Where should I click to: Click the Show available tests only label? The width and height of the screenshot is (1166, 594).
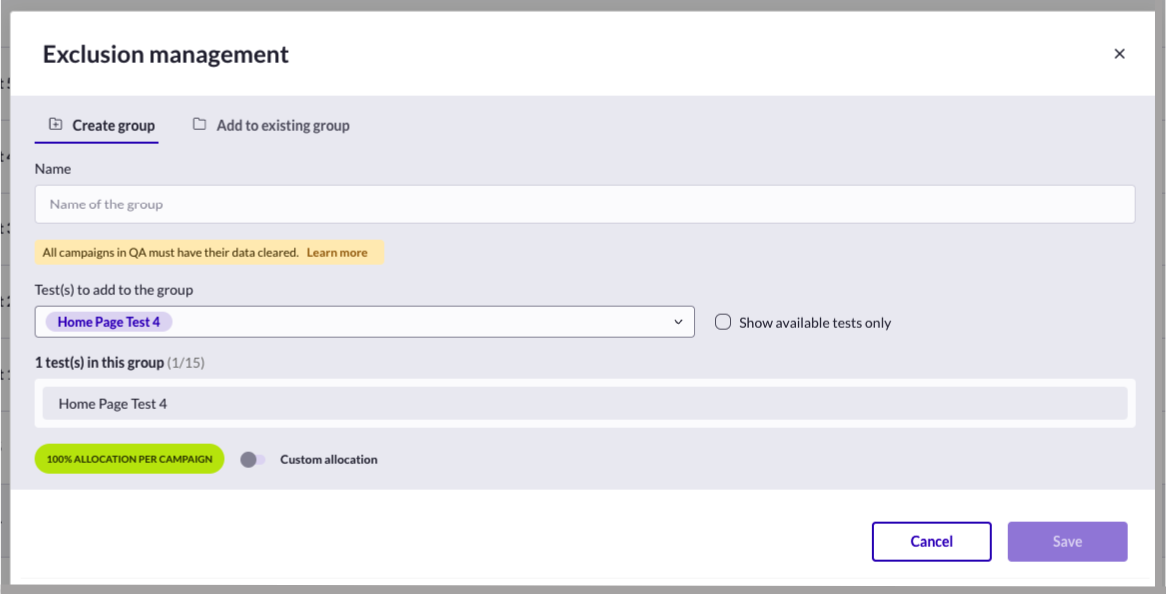[815, 323]
